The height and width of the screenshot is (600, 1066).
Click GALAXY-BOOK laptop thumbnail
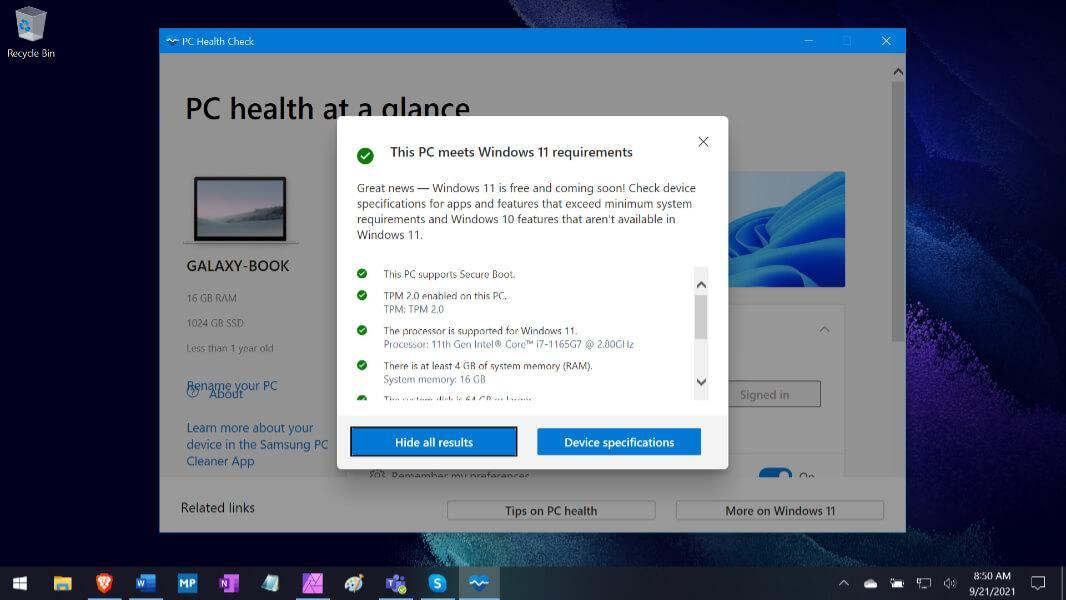pos(240,209)
